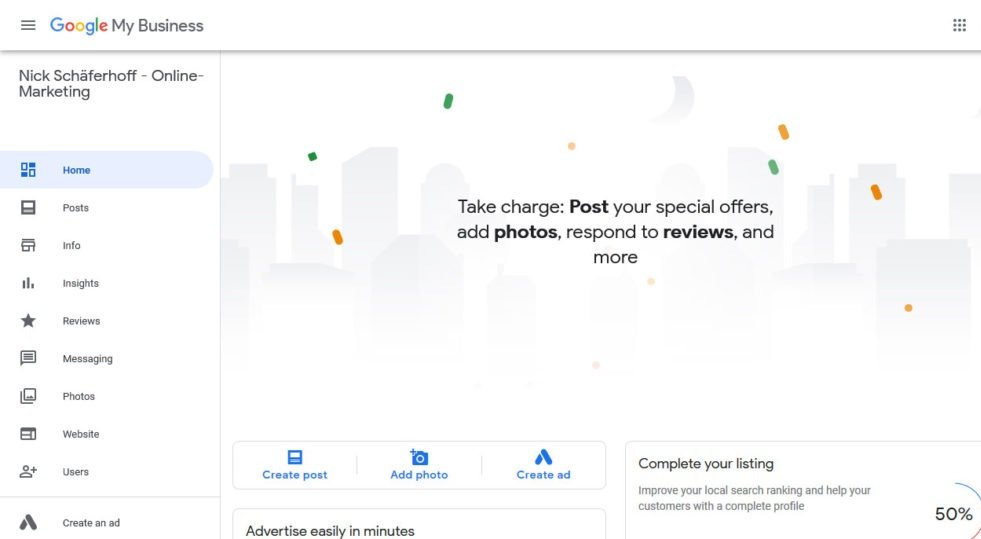Select the Insights menu item
981x539 pixels.
(x=81, y=284)
